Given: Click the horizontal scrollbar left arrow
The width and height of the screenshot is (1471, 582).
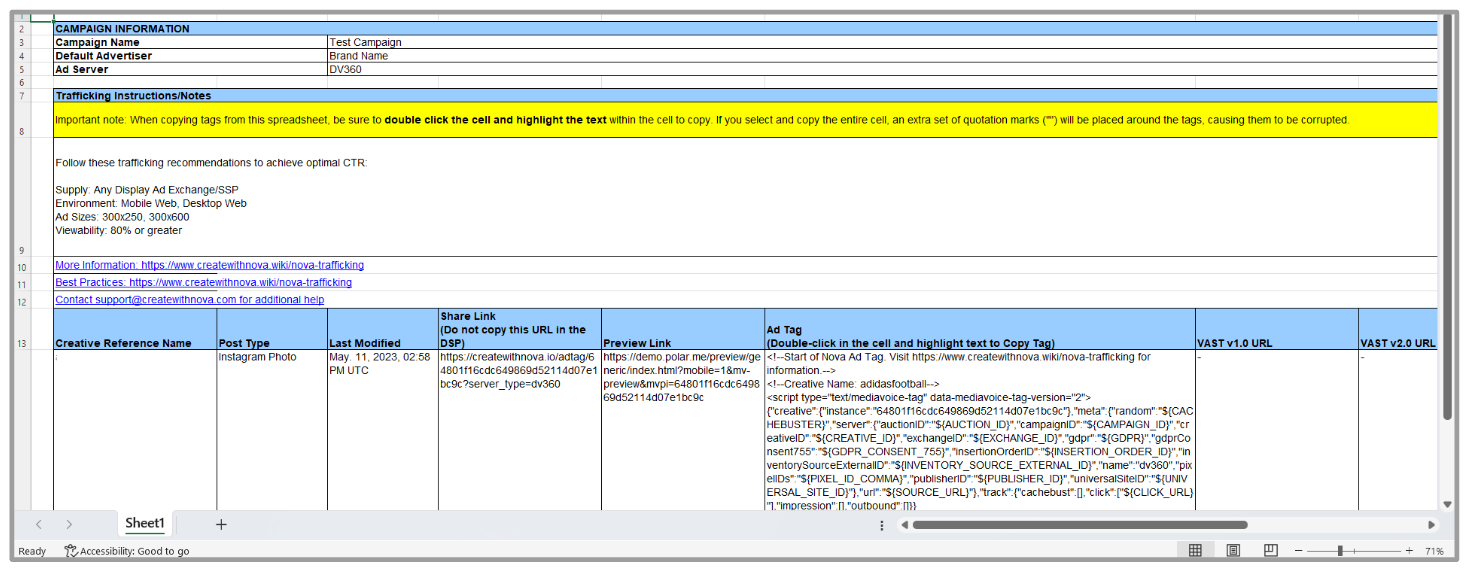Looking at the screenshot, I should (x=904, y=525).
